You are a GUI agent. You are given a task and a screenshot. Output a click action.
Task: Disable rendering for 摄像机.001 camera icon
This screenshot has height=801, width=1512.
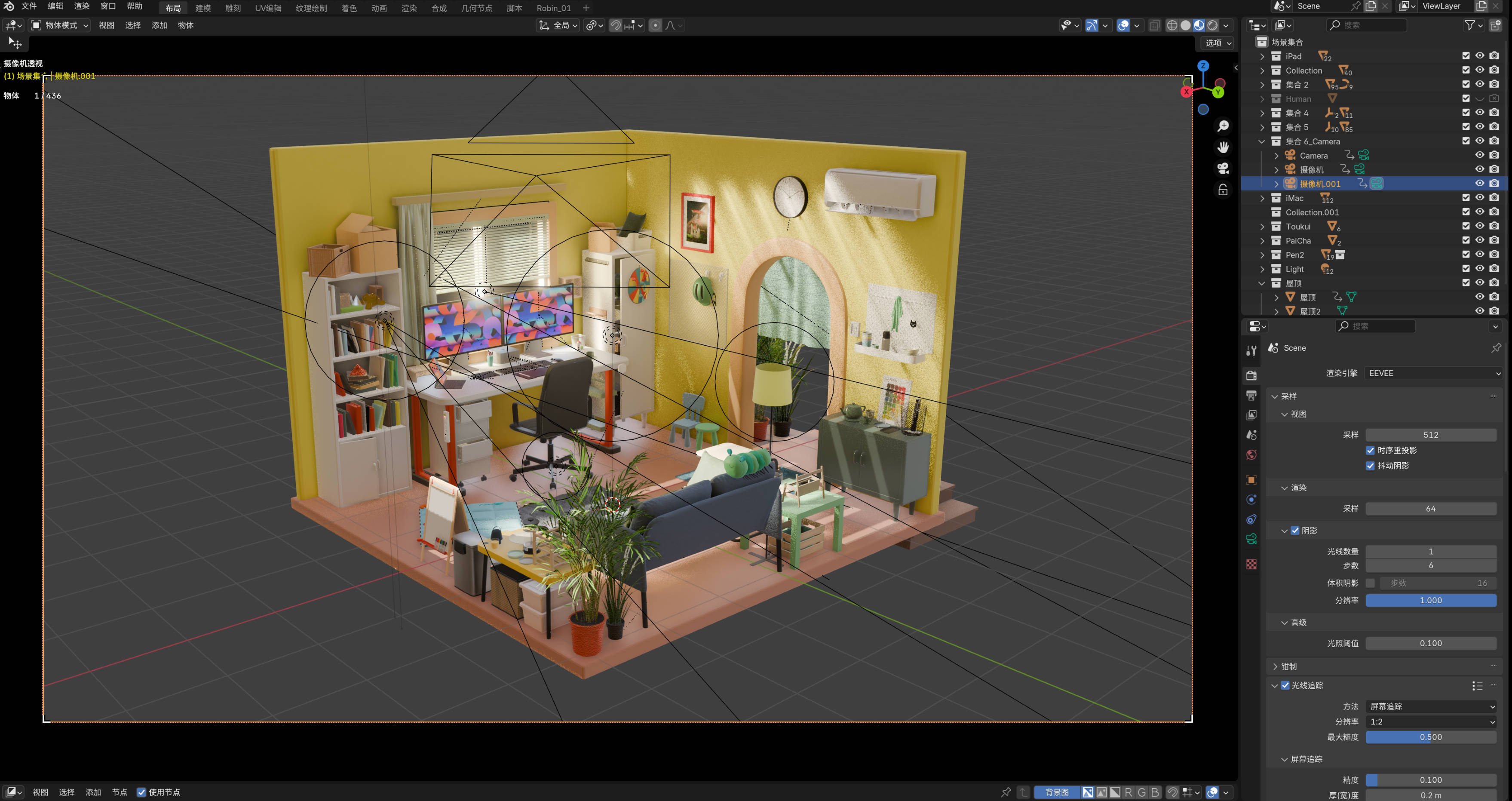(x=1494, y=184)
